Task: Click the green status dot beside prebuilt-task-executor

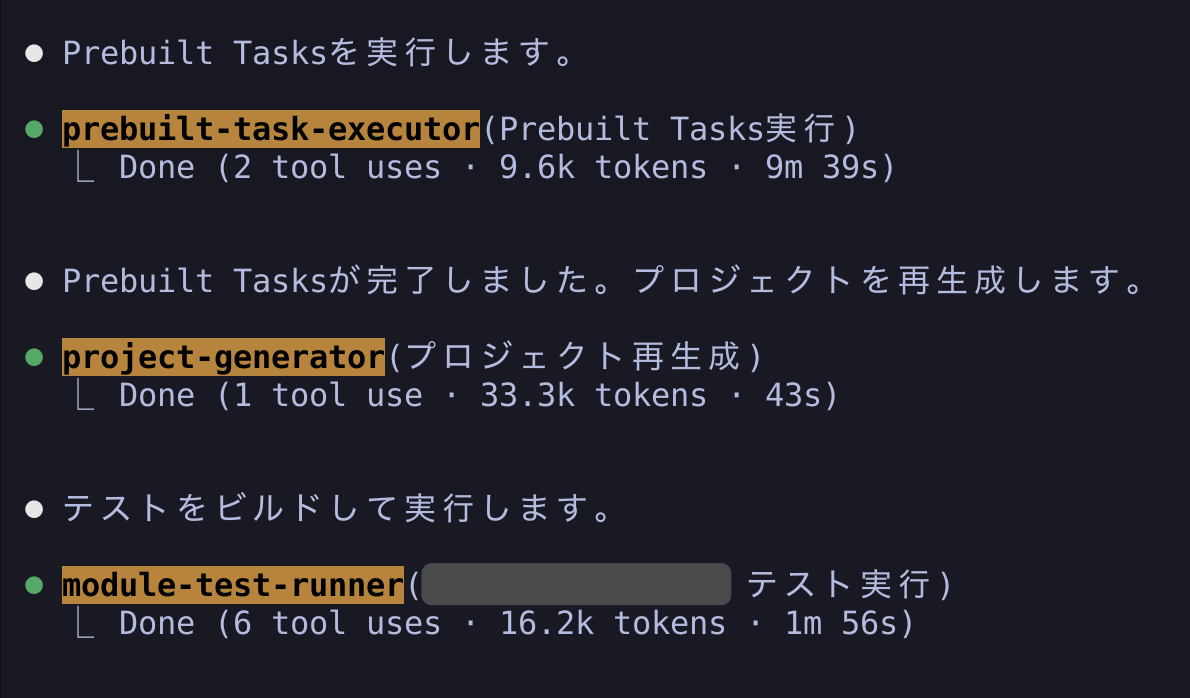Action: coord(35,129)
